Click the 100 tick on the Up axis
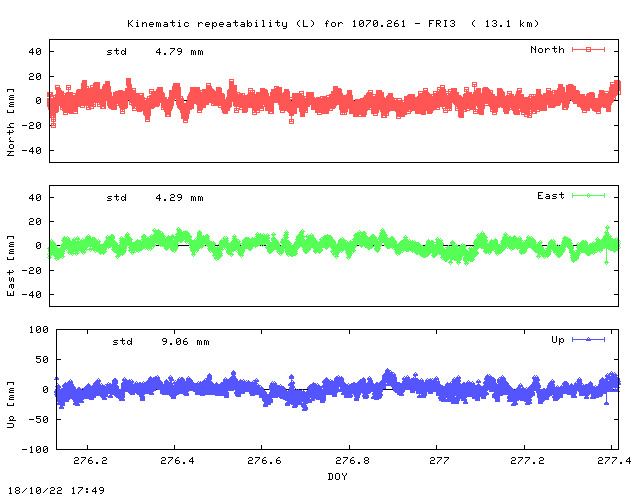 (x=38, y=329)
